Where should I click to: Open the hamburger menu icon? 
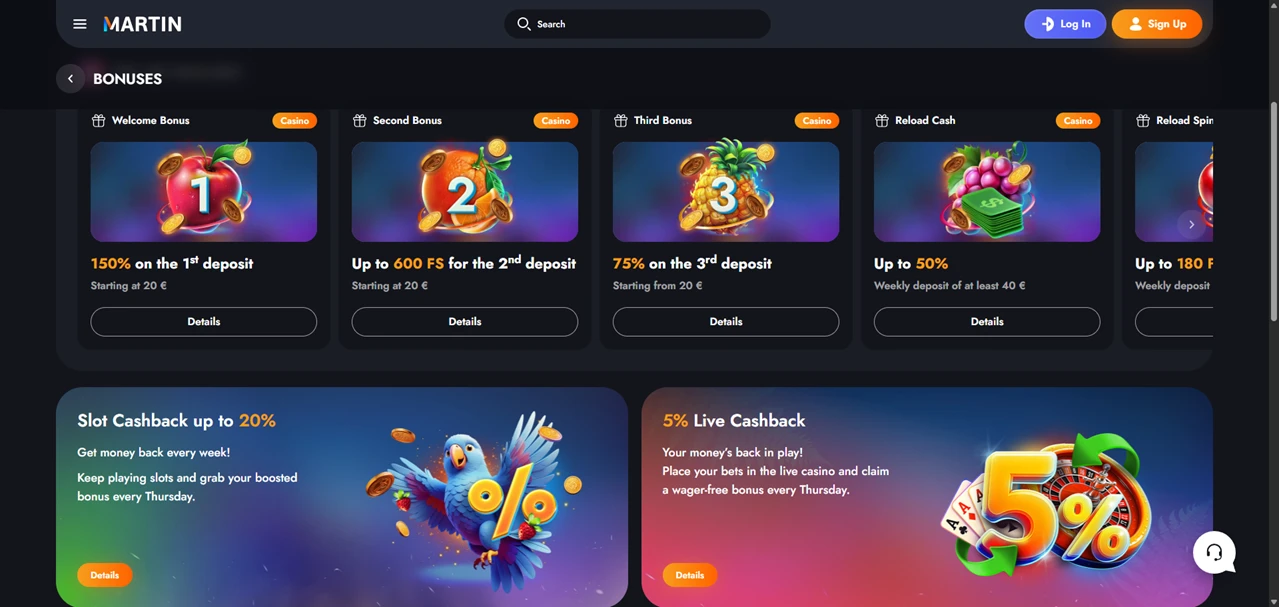(80, 24)
